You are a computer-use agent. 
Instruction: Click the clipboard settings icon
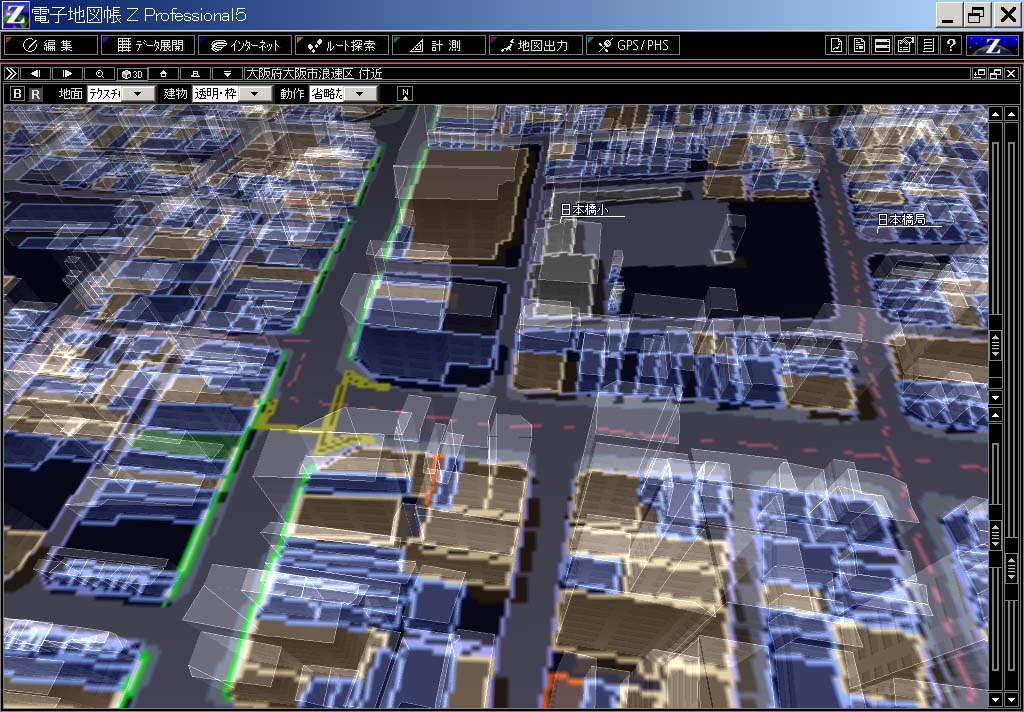(x=905, y=45)
